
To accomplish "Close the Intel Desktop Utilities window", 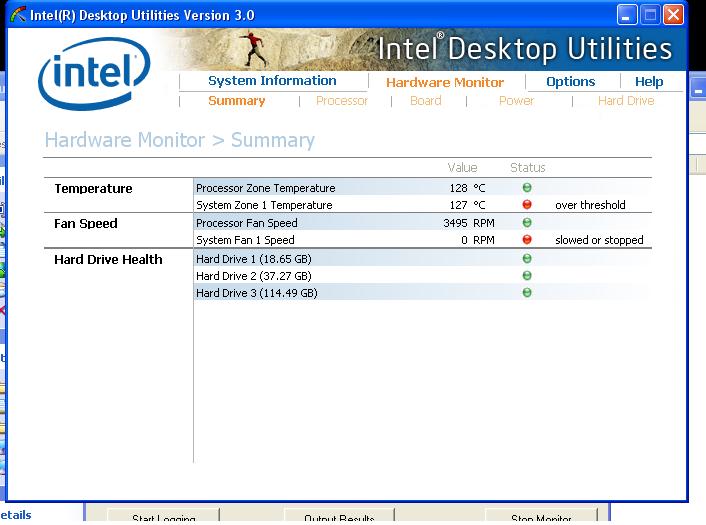I will pyautogui.click(x=673, y=15).
